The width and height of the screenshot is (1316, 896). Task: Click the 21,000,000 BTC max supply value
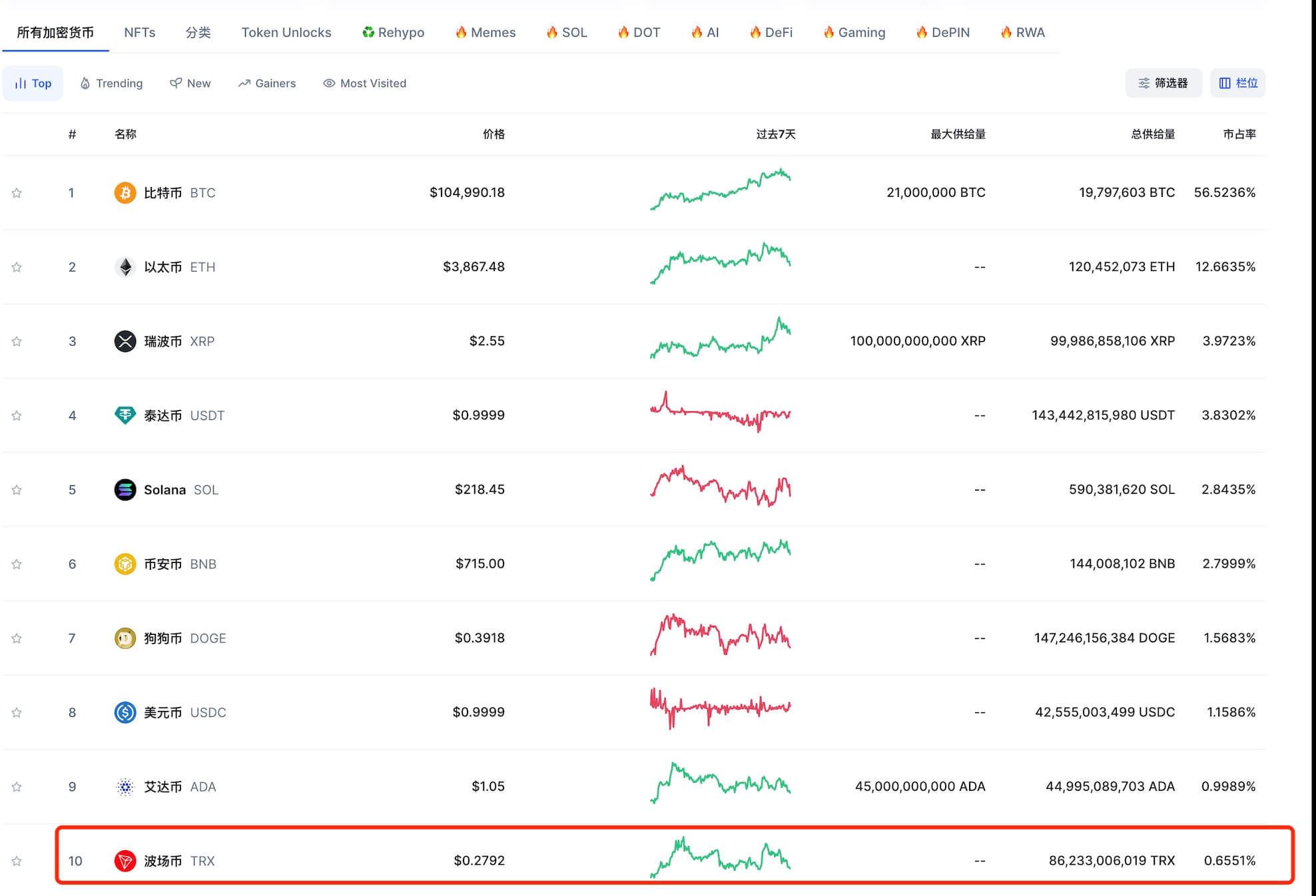936,192
